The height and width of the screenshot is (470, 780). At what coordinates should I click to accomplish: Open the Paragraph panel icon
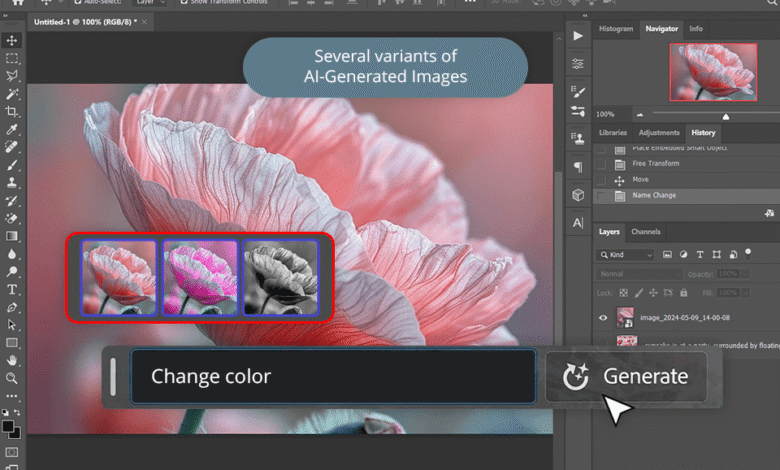[x=578, y=167]
